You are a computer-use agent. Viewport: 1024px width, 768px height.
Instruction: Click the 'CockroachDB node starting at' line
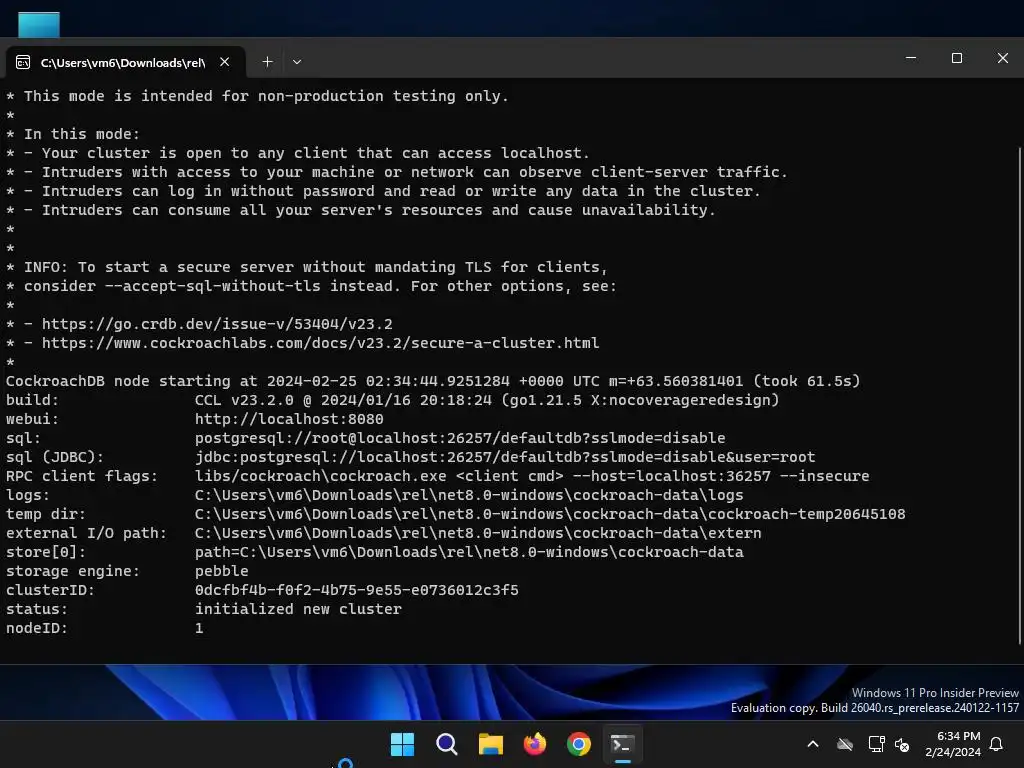(x=433, y=381)
